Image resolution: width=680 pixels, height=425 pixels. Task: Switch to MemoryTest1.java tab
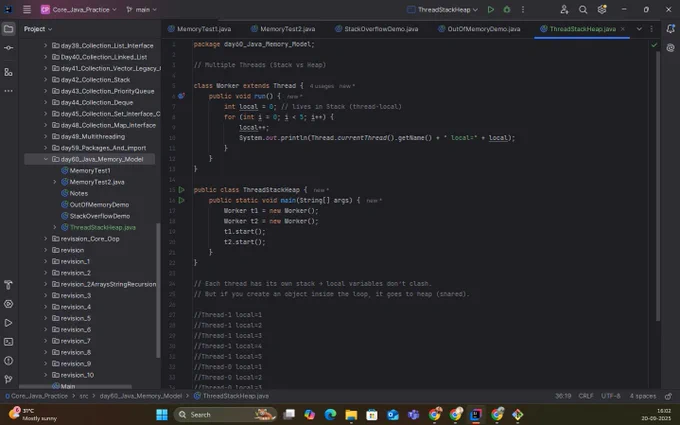coord(199,29)
